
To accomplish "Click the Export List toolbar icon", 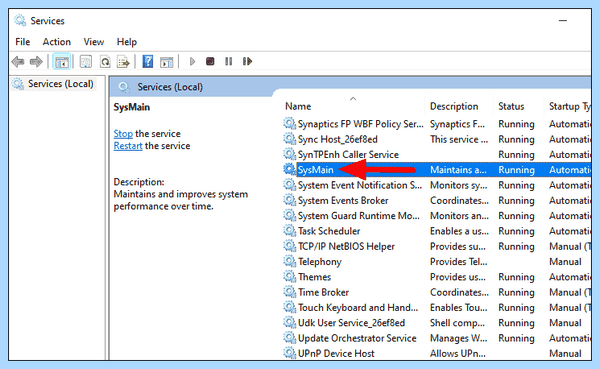I will click(123, 62).
